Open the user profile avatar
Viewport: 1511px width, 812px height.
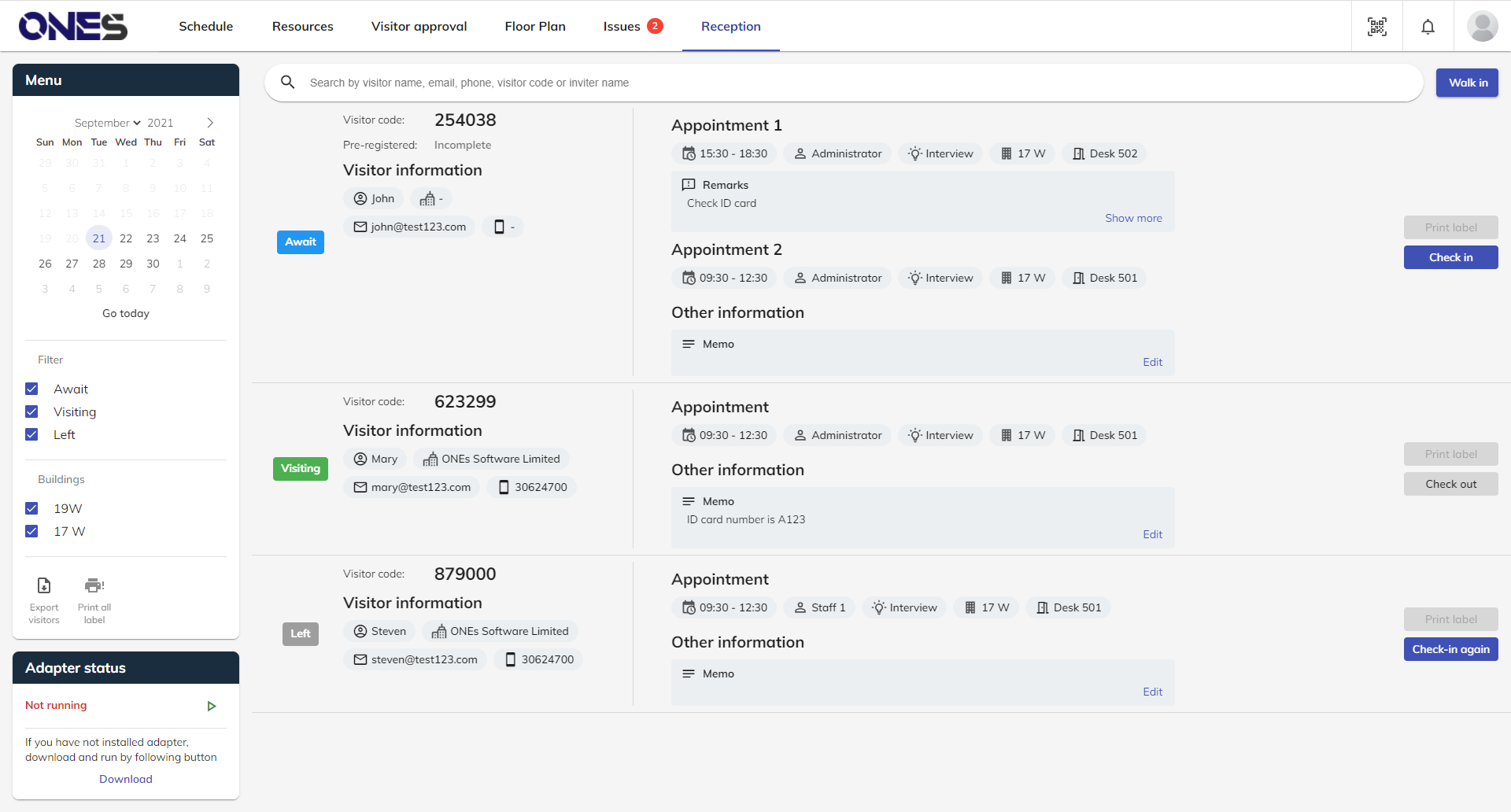click(1482, 27)
